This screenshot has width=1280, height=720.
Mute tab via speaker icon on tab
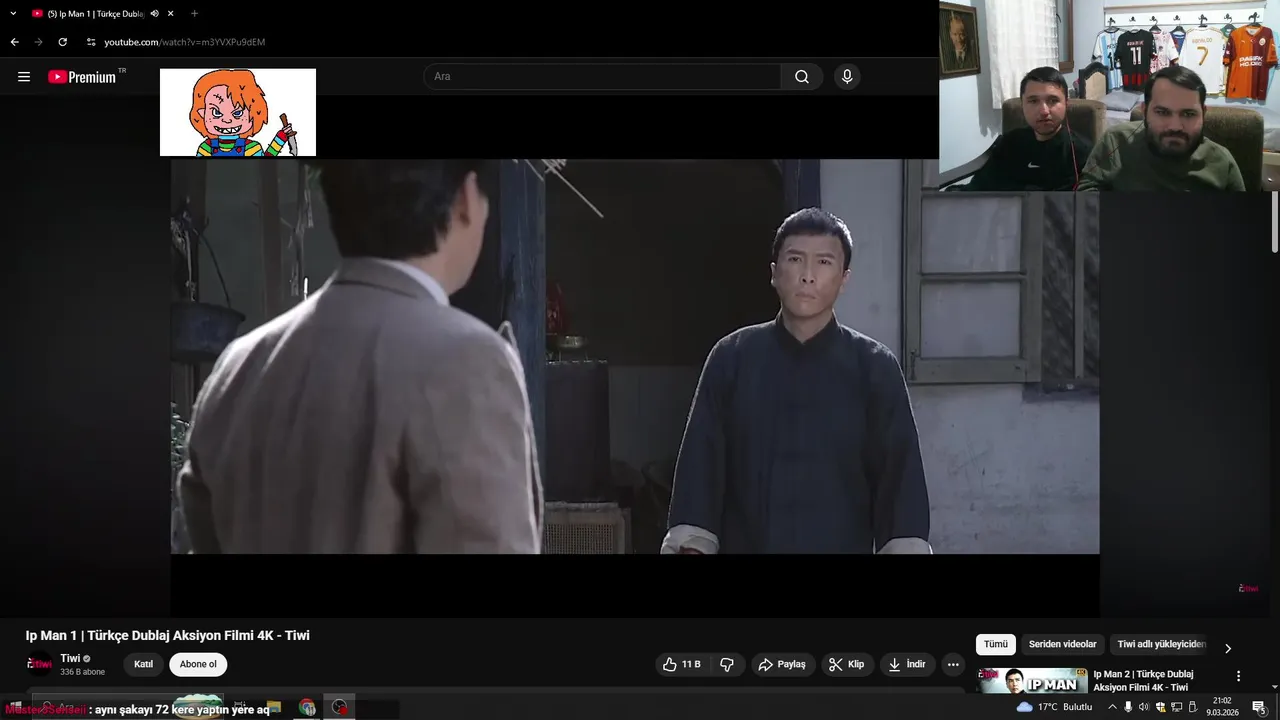click(155, 13)
